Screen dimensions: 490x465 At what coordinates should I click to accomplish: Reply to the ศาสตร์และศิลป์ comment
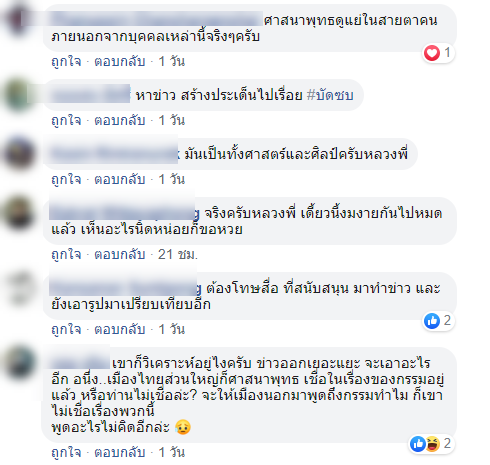point(120,179)
